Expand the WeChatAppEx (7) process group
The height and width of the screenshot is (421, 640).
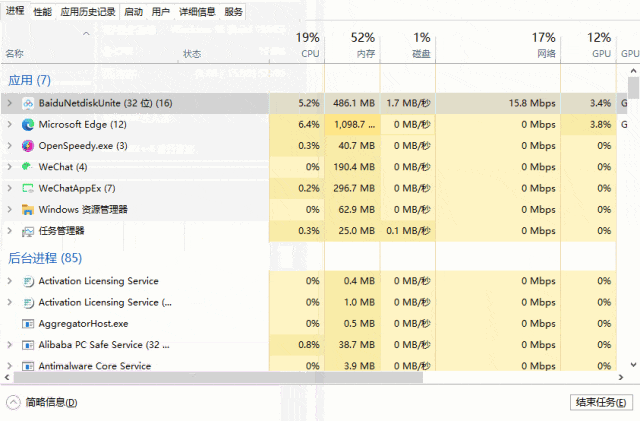pos(10,188)
